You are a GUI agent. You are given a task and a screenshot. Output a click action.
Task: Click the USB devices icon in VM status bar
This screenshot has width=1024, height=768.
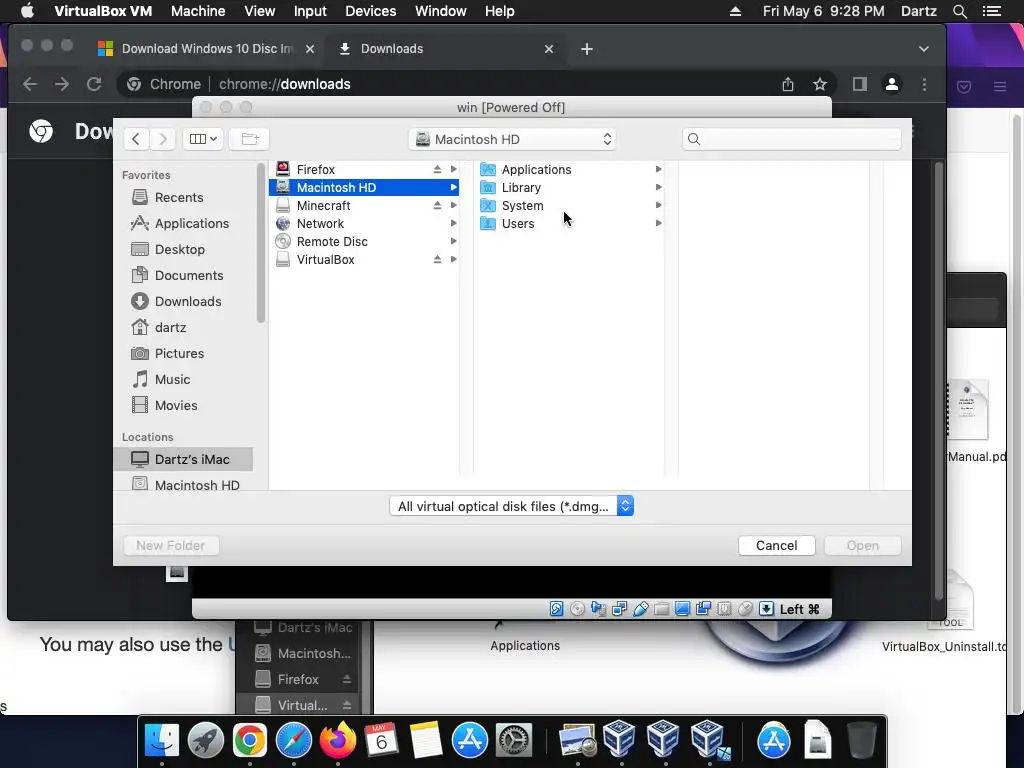pyautogui.click(x=641, y=609)
